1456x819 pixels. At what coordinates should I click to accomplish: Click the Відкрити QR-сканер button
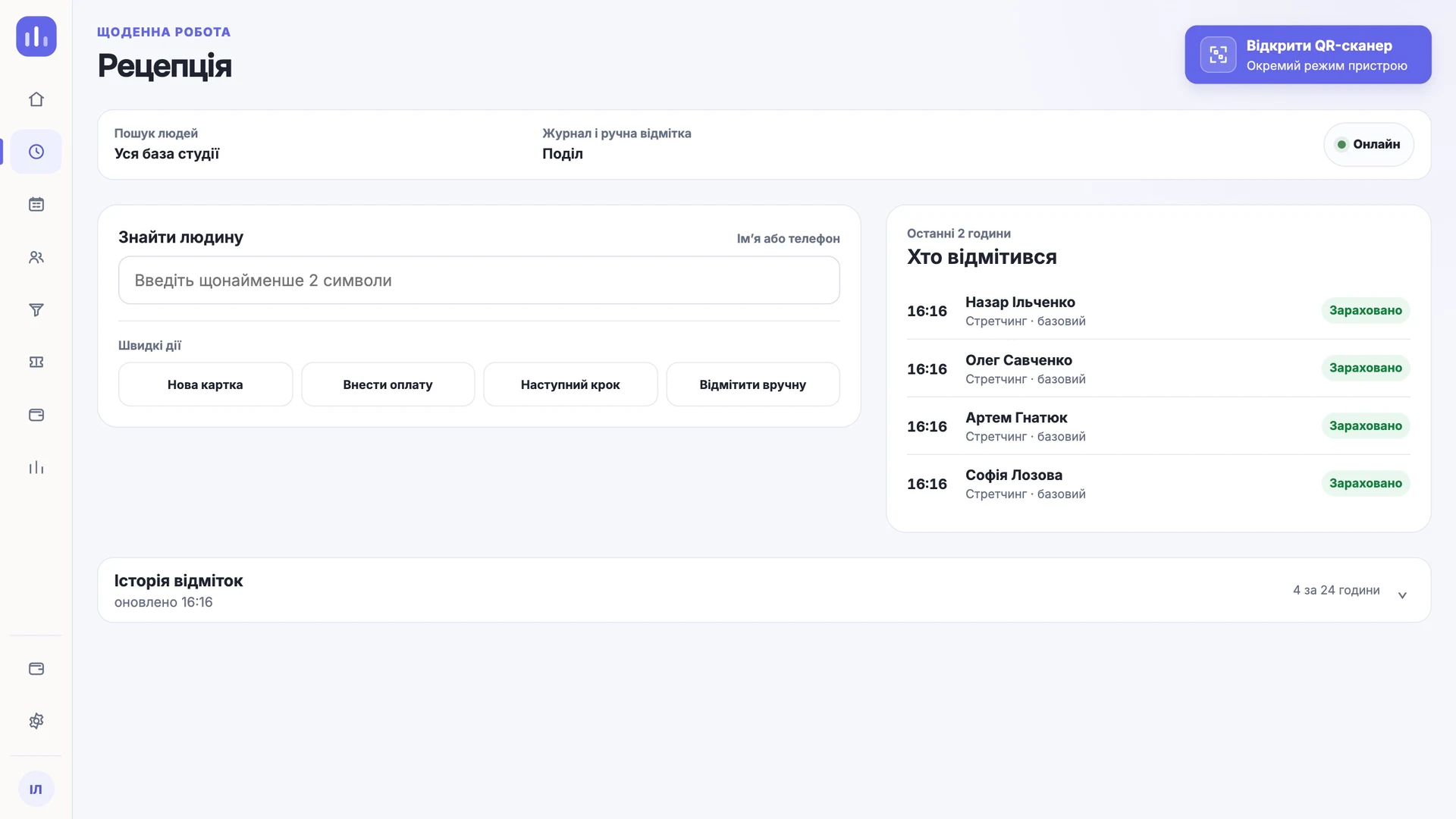(1308, 55)
